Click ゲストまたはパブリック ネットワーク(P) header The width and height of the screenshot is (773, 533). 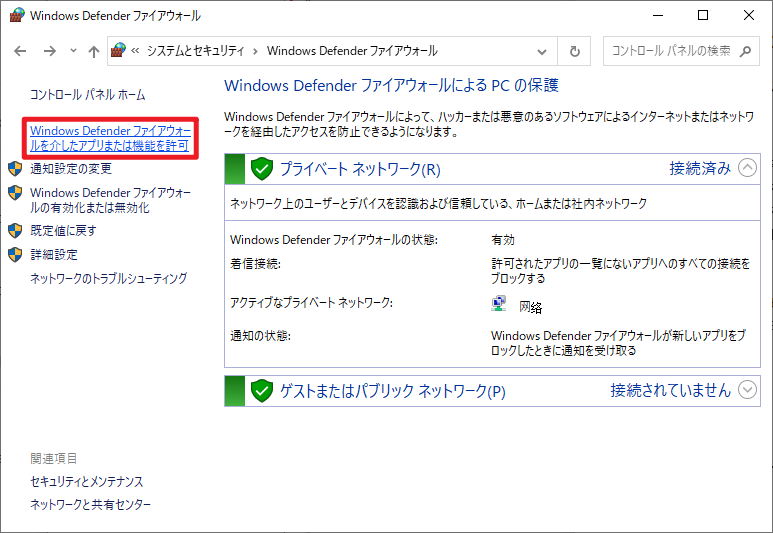[x=392, y=391]
